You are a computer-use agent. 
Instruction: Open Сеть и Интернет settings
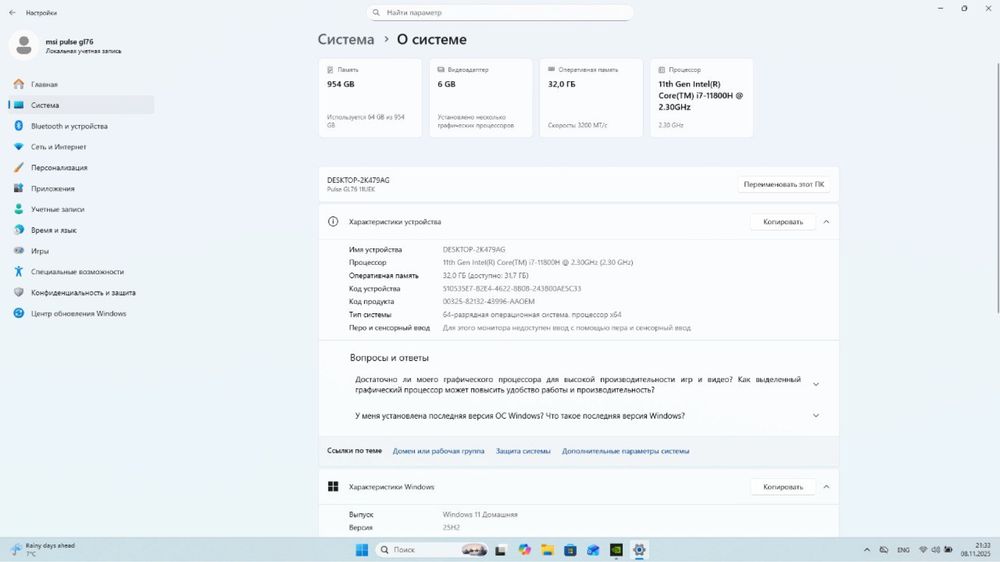pyautogui.click(x=81, y=147)
